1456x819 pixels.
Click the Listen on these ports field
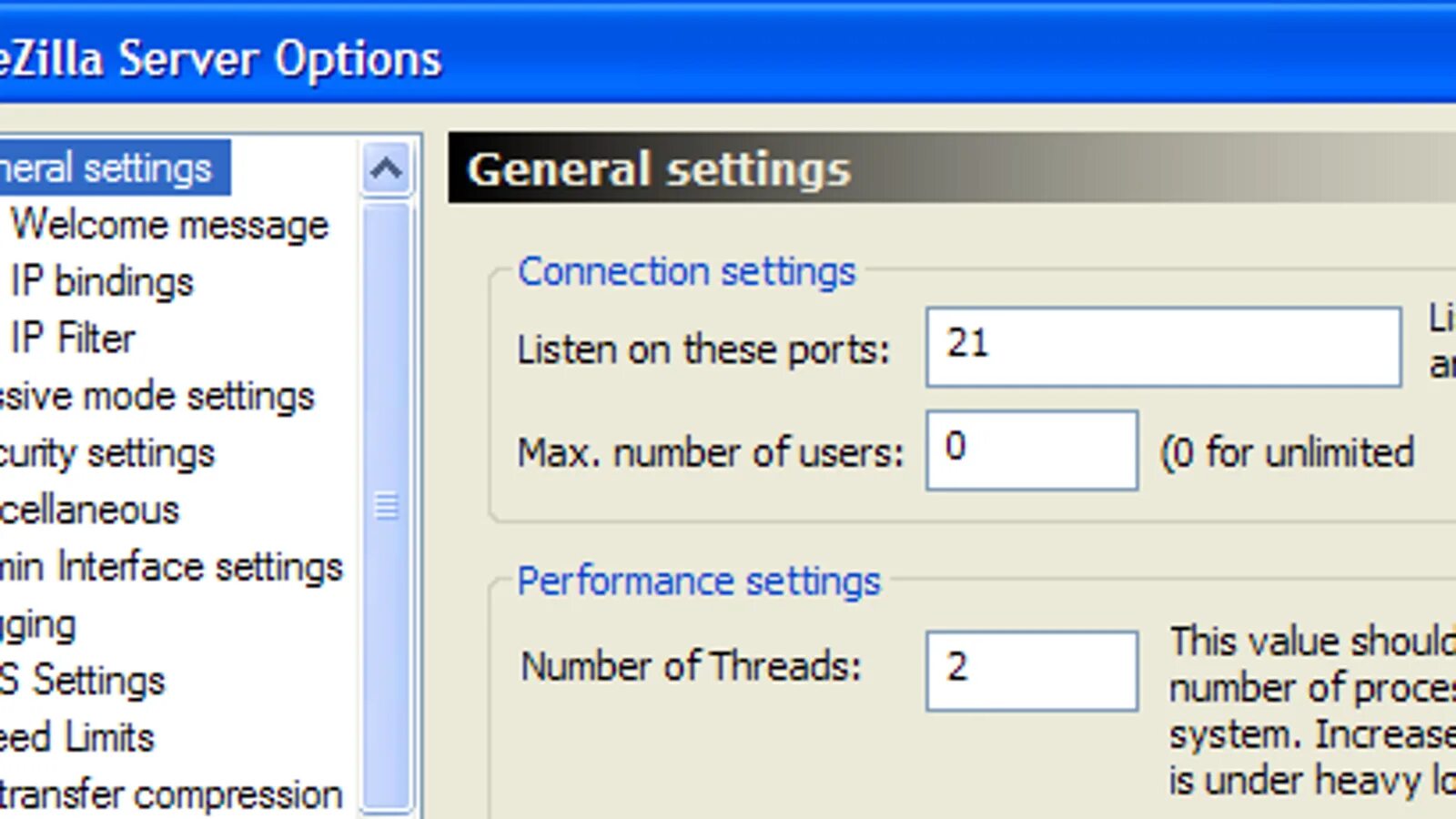(x=1164, y=347)
